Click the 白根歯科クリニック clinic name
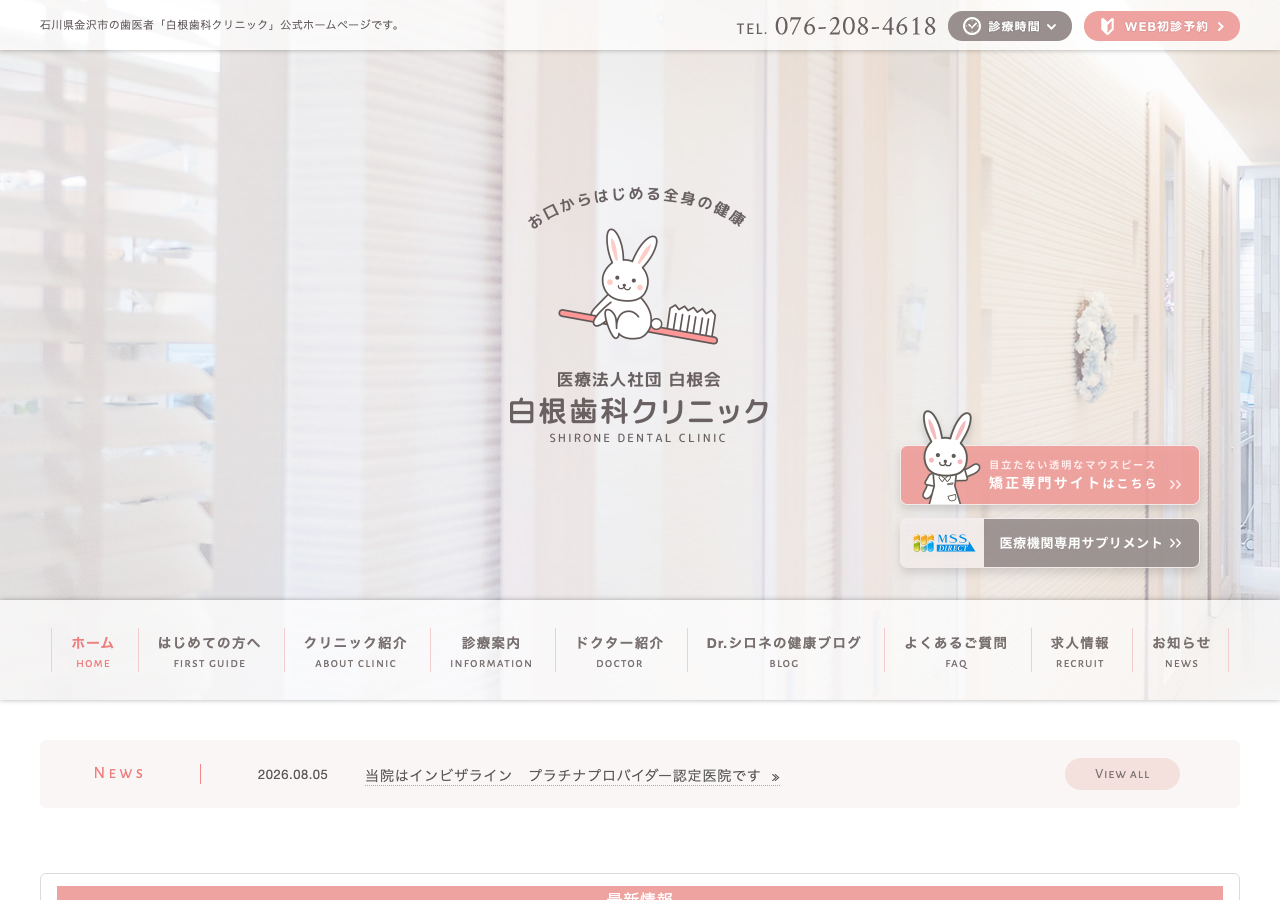Viewport: 1280px width, 900px height. [639, 411]
